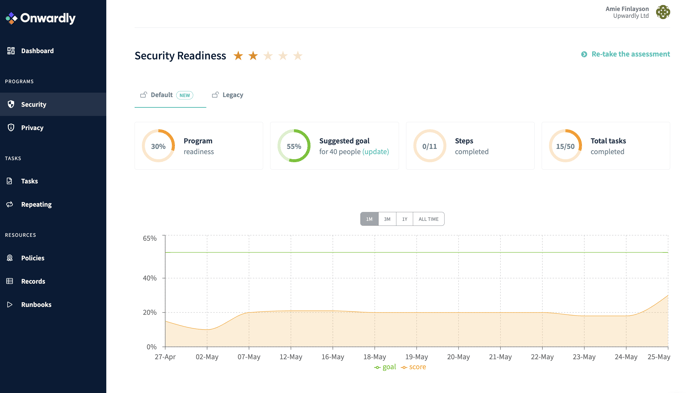Open the Records table icon
Screen dimensions: 688x393
point(10,281)
